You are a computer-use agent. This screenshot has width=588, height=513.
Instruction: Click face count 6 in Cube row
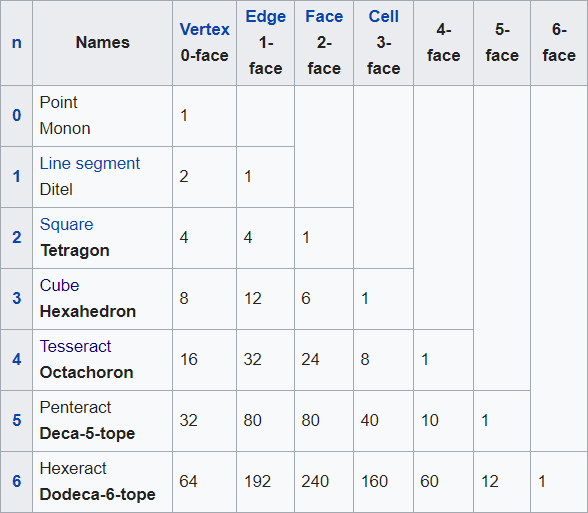point(306,298)
